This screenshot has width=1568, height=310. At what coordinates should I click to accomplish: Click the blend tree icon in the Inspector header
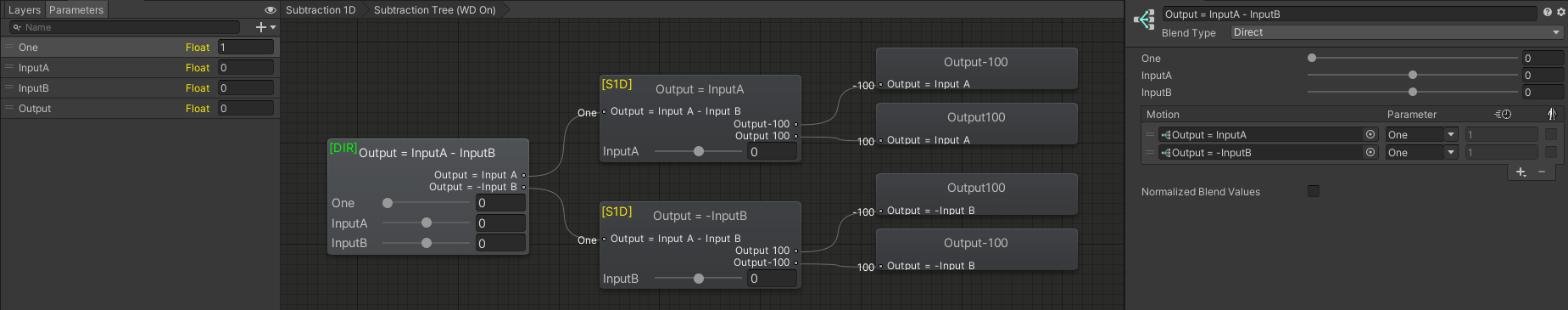pyautogui.click(x=1144, y=20)
